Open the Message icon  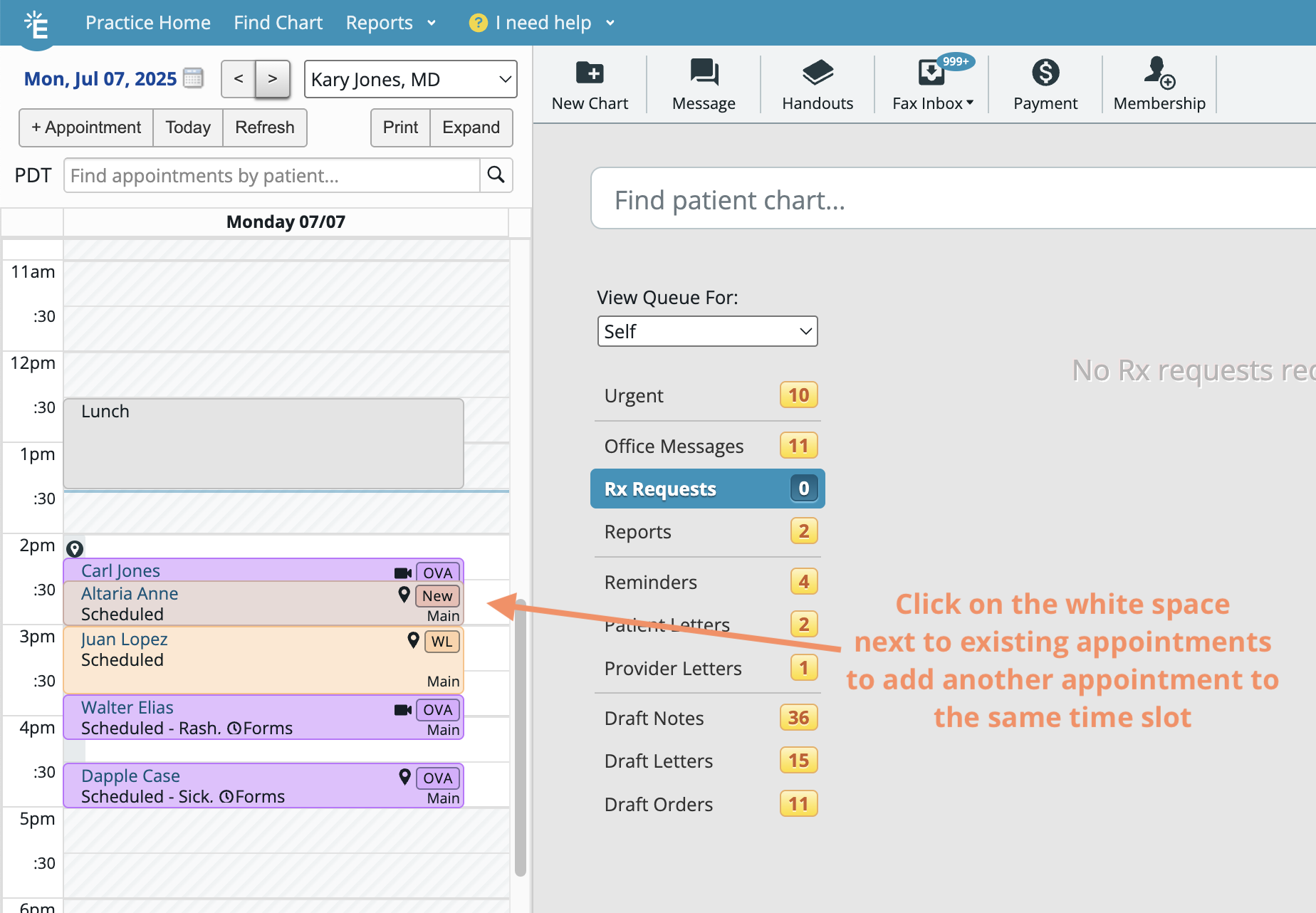[704, 73]
